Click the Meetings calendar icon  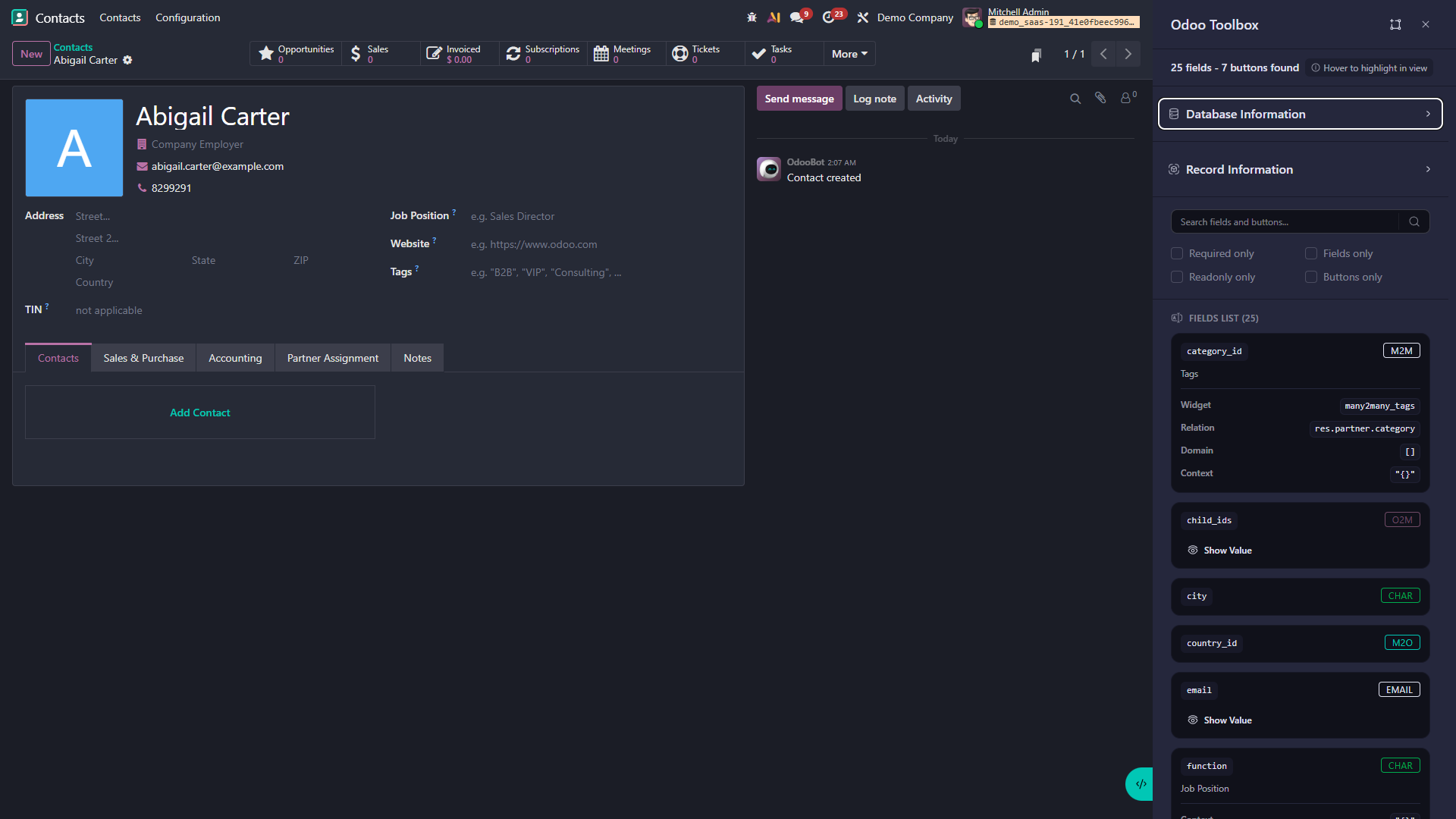(x=601, y=53)
